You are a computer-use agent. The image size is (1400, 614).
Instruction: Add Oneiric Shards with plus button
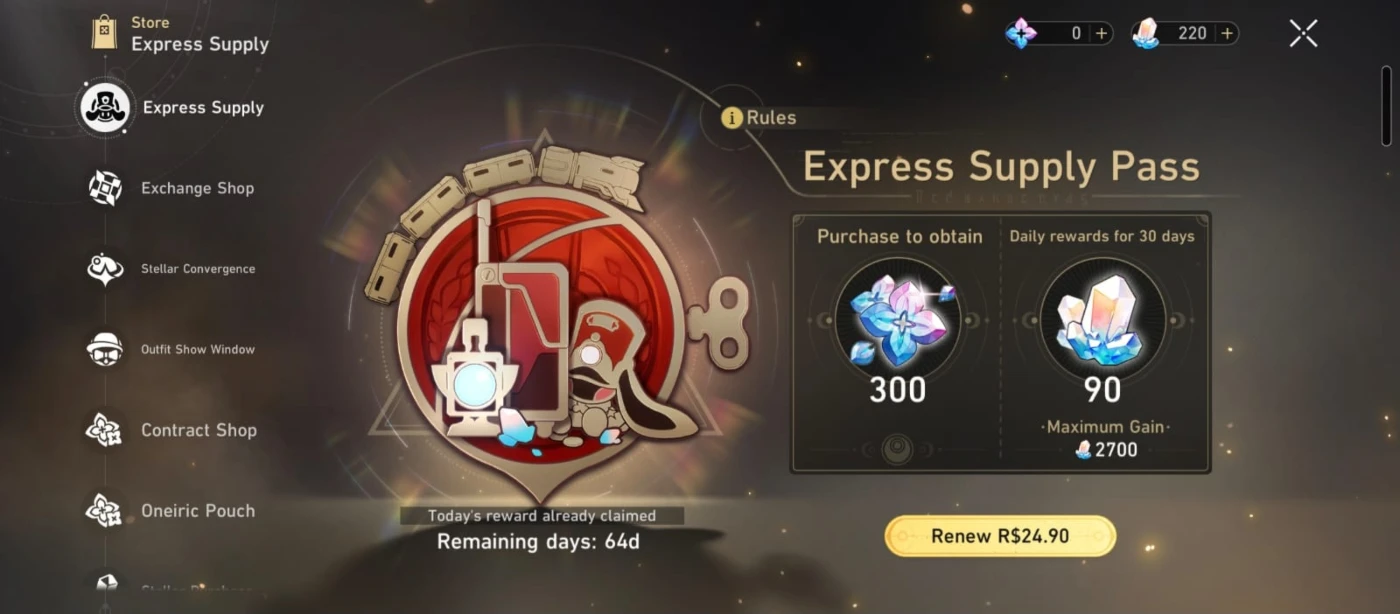point(1101,33)
